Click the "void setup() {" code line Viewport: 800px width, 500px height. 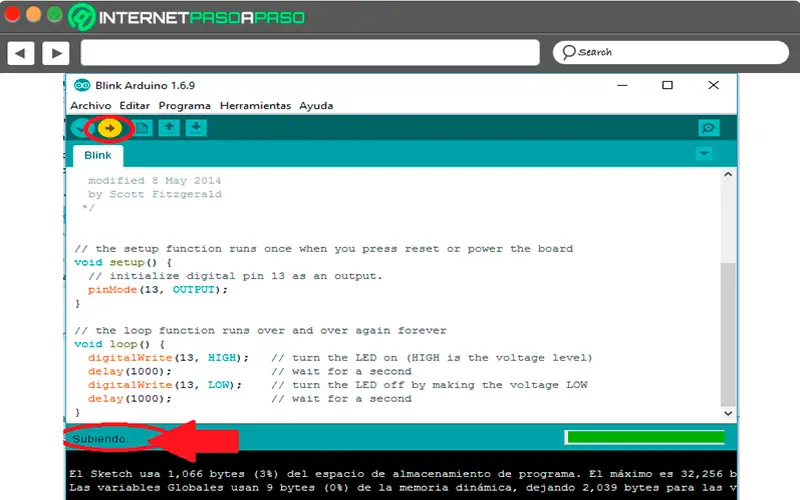coord(123,262)
